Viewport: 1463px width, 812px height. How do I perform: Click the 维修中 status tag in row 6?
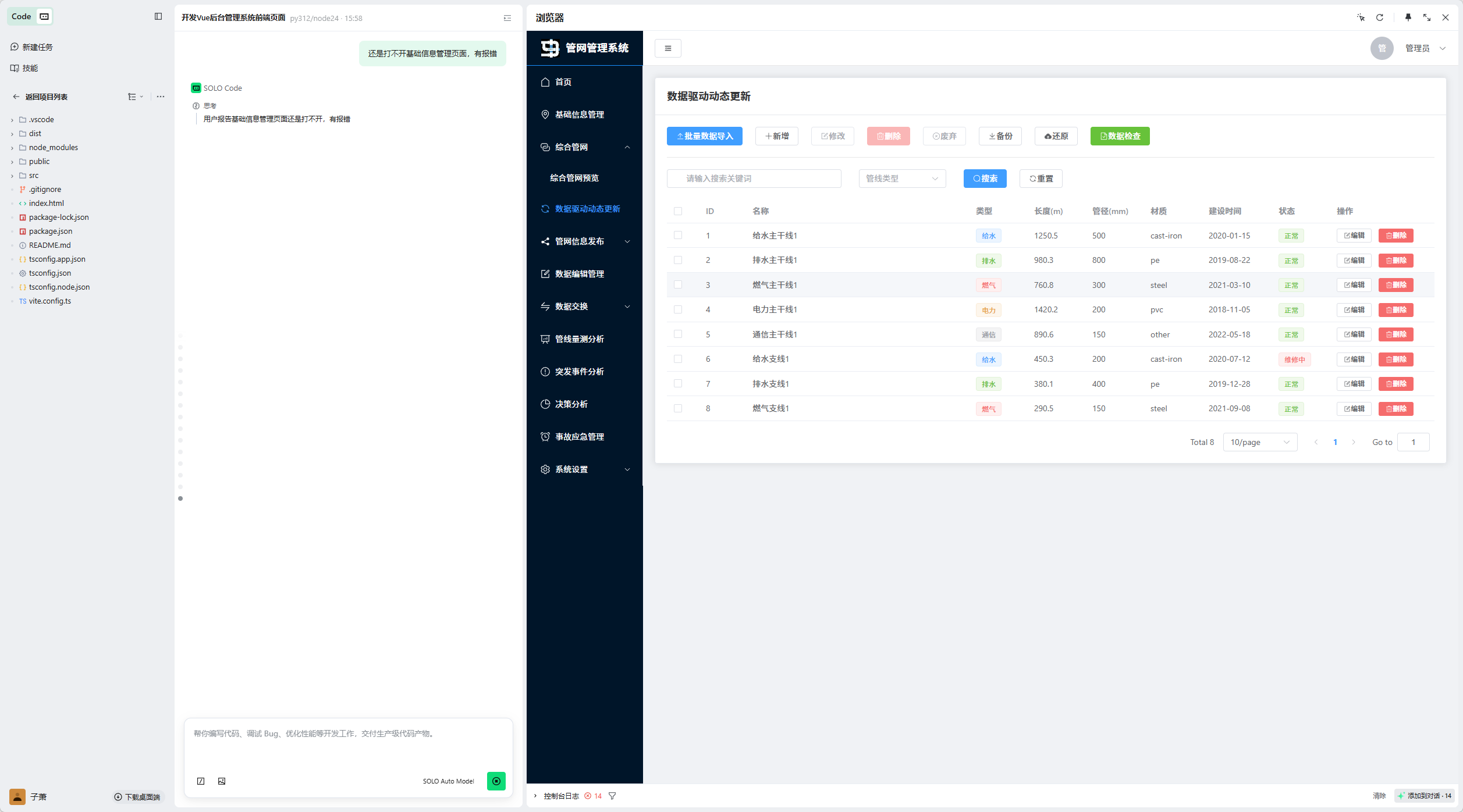[1294, 359]
